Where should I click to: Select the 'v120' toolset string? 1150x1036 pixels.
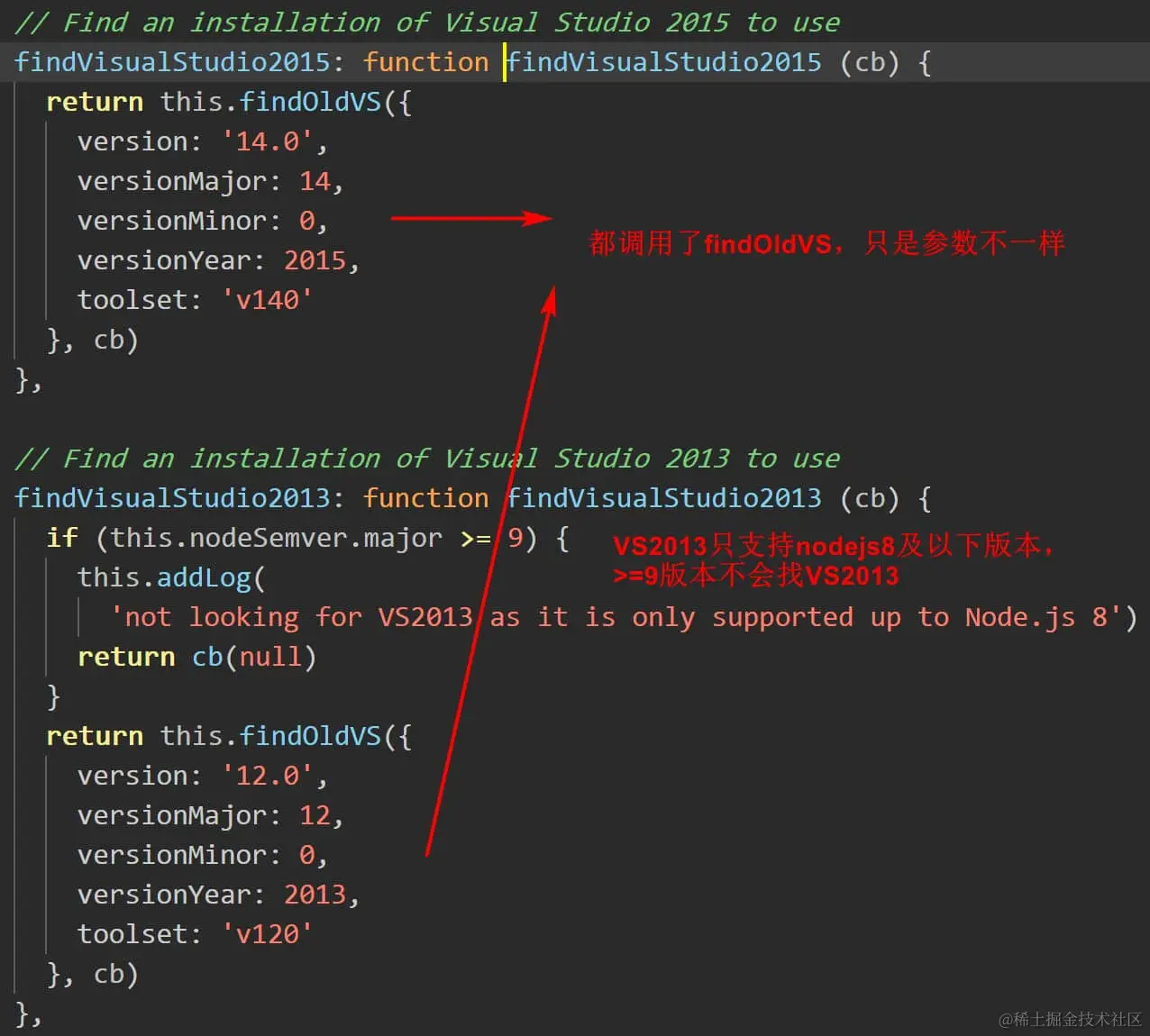coord(268,934)
